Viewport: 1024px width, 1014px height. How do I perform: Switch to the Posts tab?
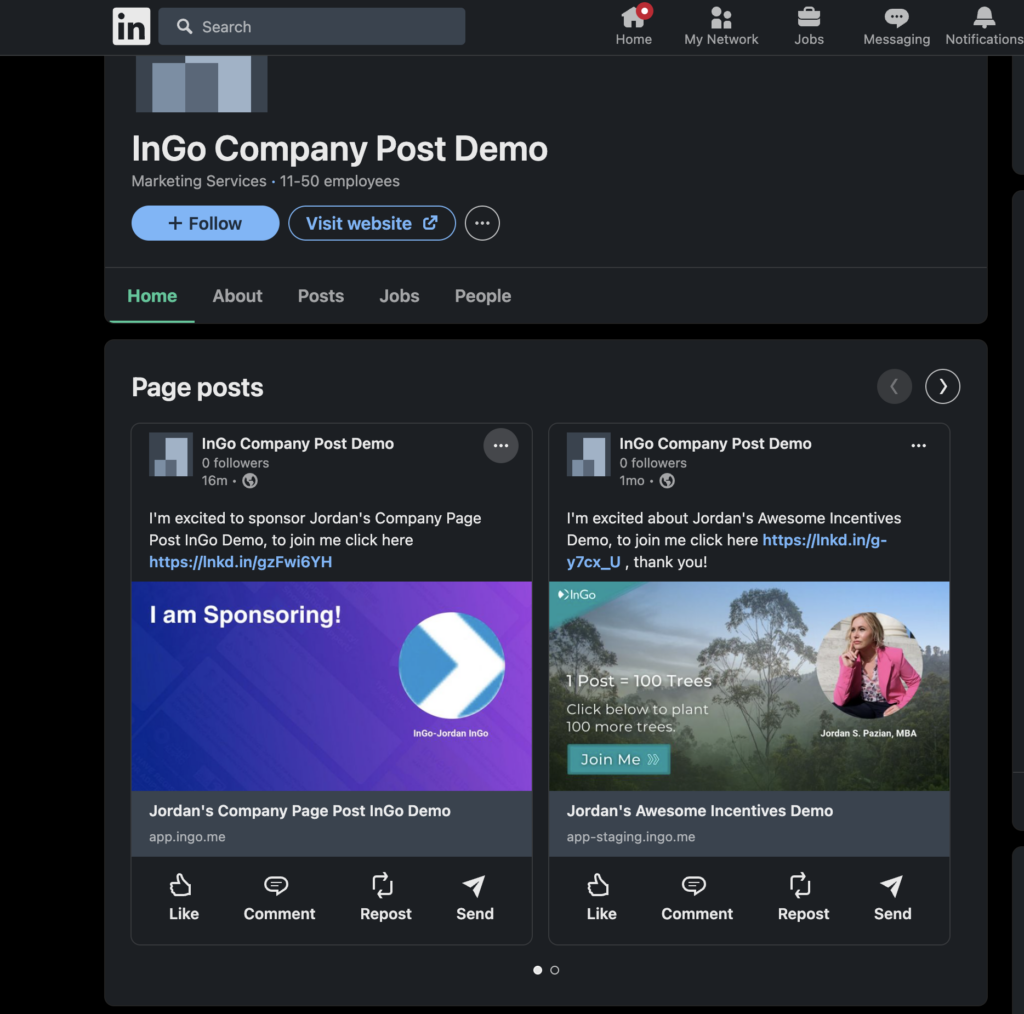321,296
